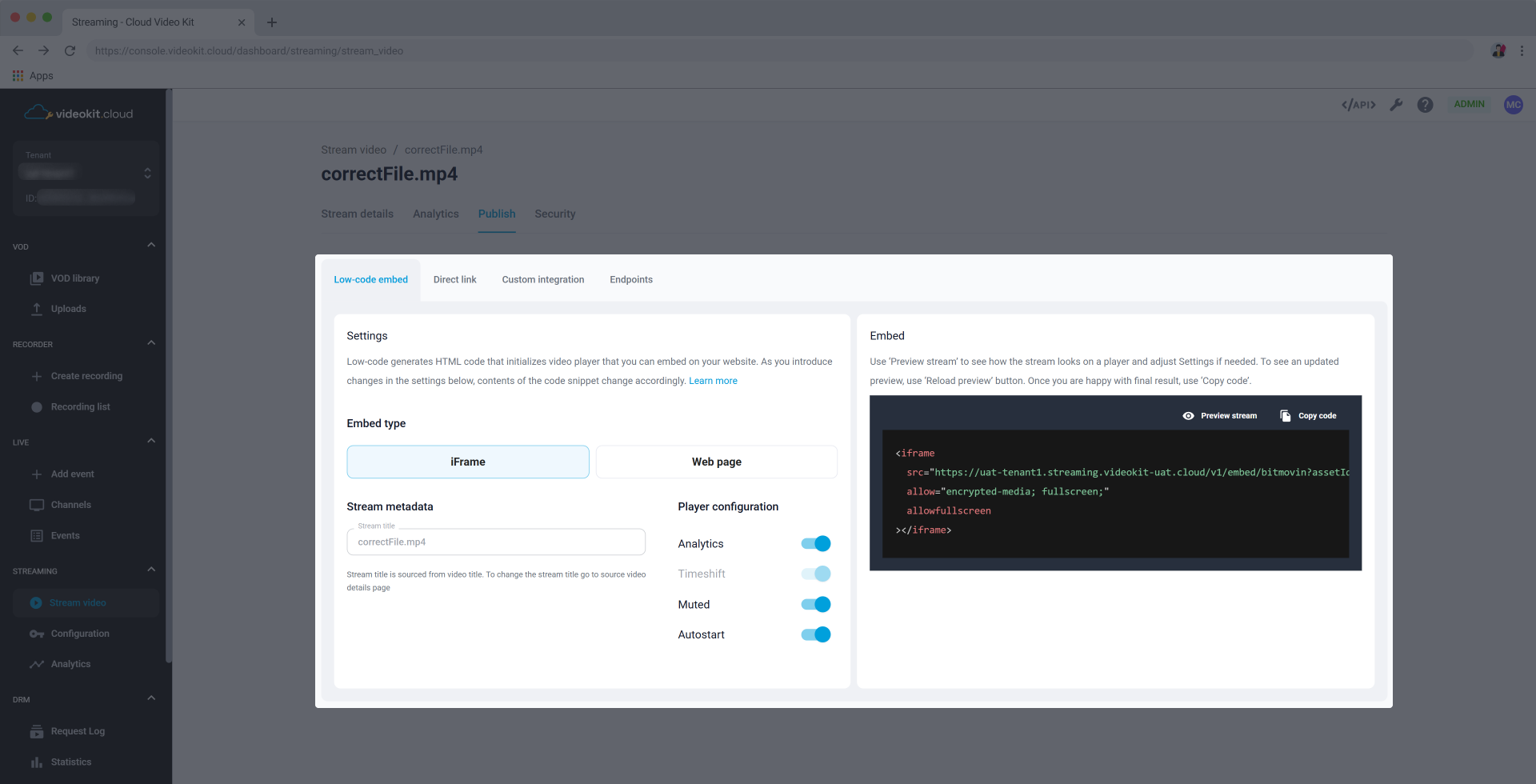Click the VOD library icon
This screenshot has height=784, width=1536.
pos(37,278)
